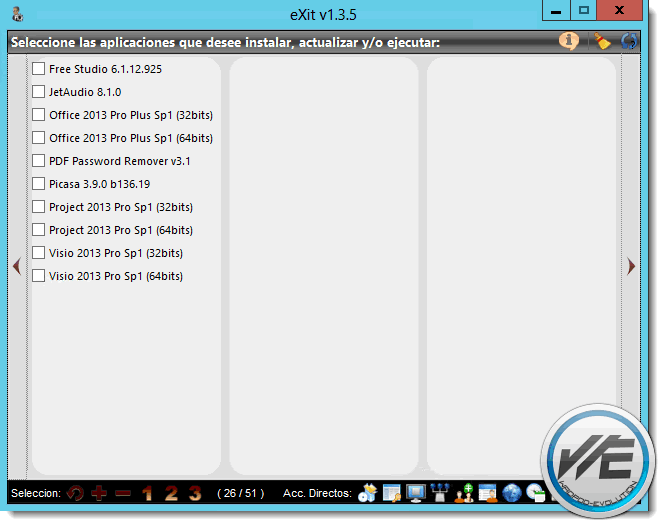The image size is (664, 526).
Task: Click the 'Acc. Directos:' label
Action: [318, 493]
